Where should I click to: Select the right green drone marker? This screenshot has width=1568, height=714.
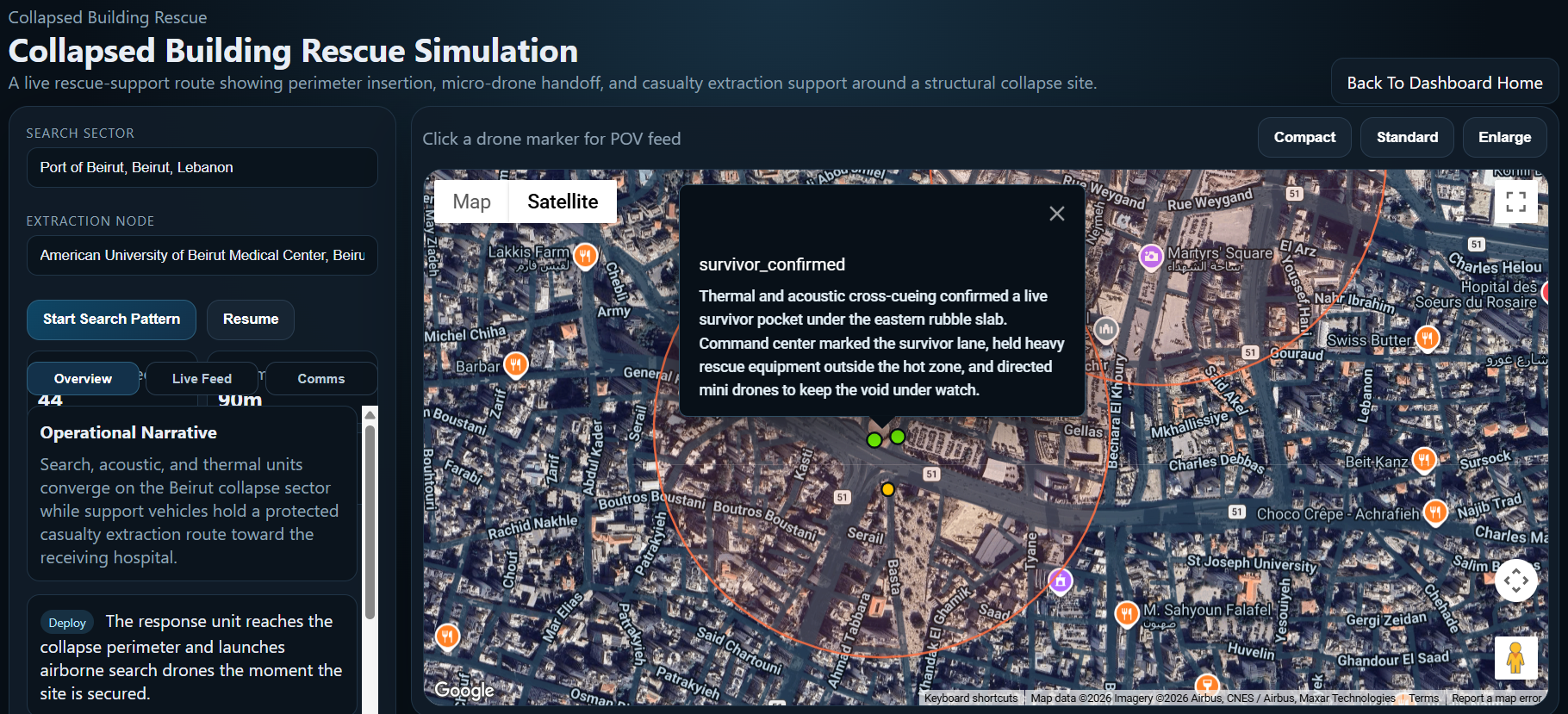(898, 437)
